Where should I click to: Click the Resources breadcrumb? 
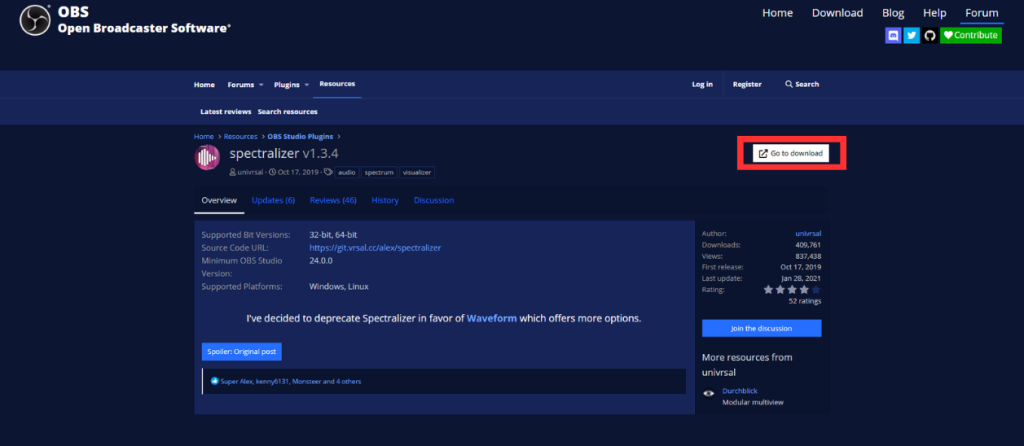[240, 136]
